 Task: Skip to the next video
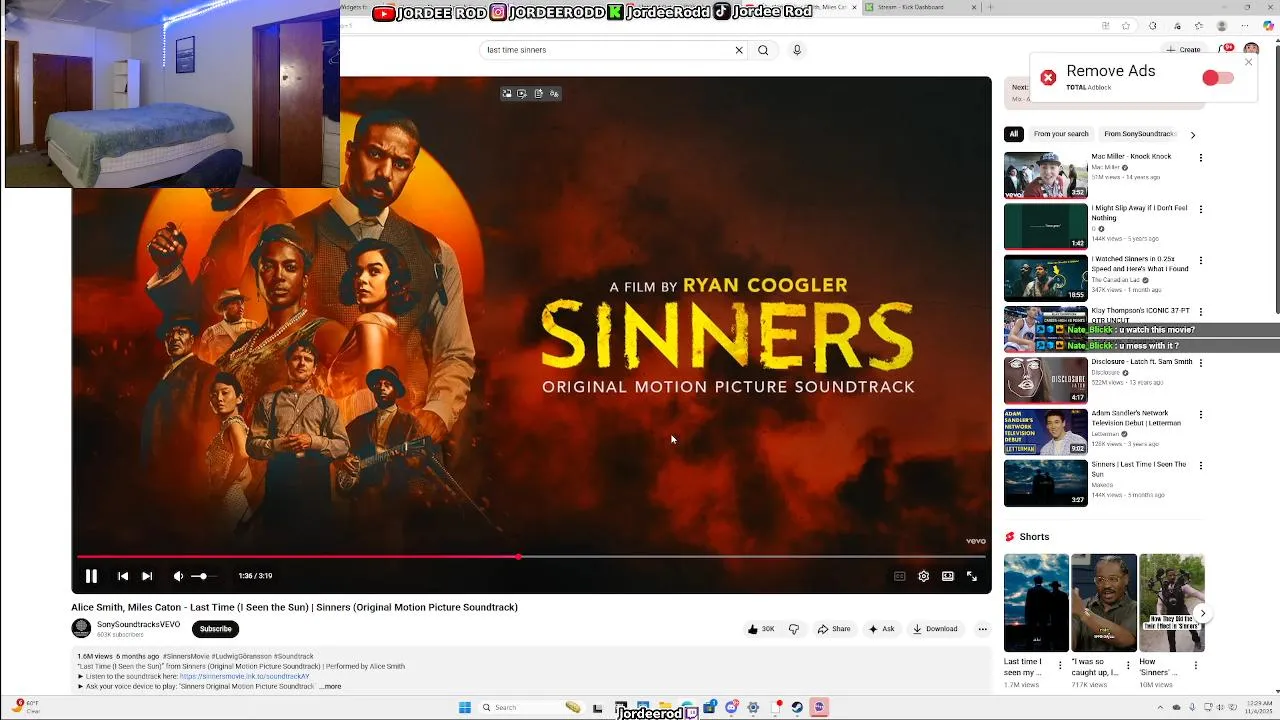click(147, 576)
